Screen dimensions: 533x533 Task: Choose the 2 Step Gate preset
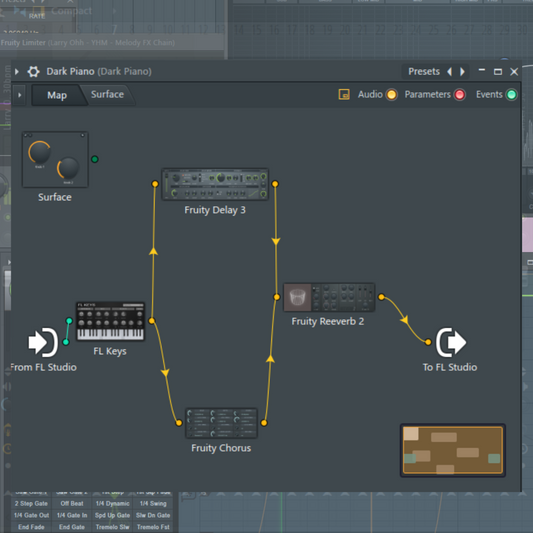(31, 503)
